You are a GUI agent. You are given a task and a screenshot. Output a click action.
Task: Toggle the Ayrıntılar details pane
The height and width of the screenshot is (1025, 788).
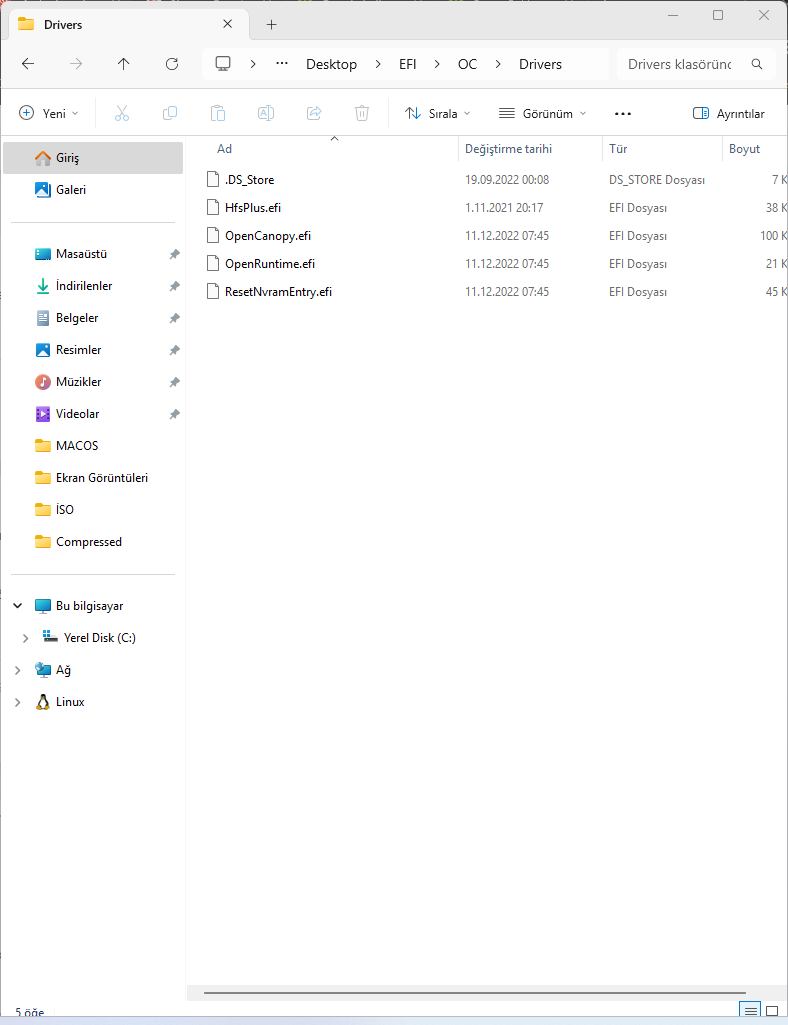tap(728, 114)
